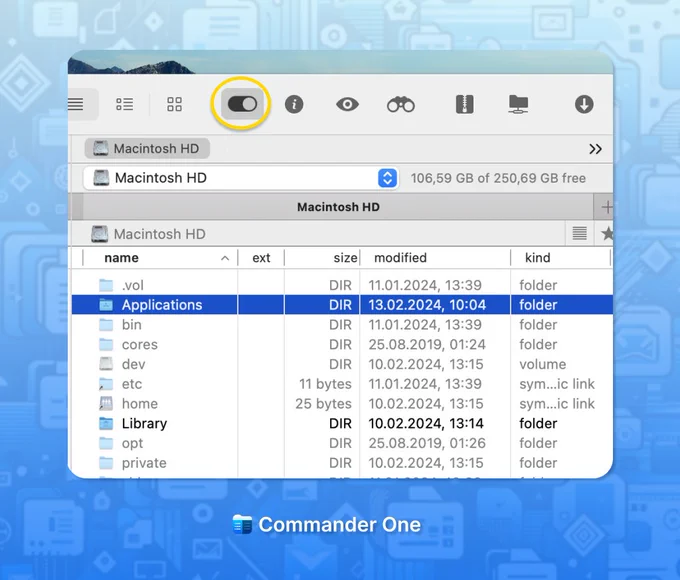
Task: Click date 13.02.2024, 10:04 cell
Action: coord(427,305)
